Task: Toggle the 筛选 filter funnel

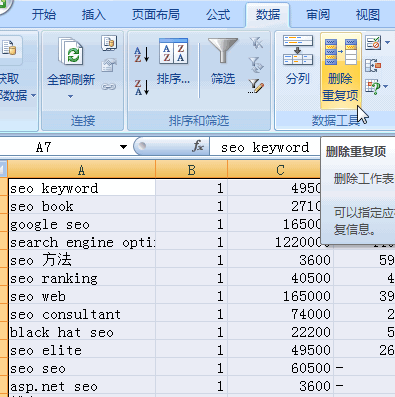Action: click(223, 62)
